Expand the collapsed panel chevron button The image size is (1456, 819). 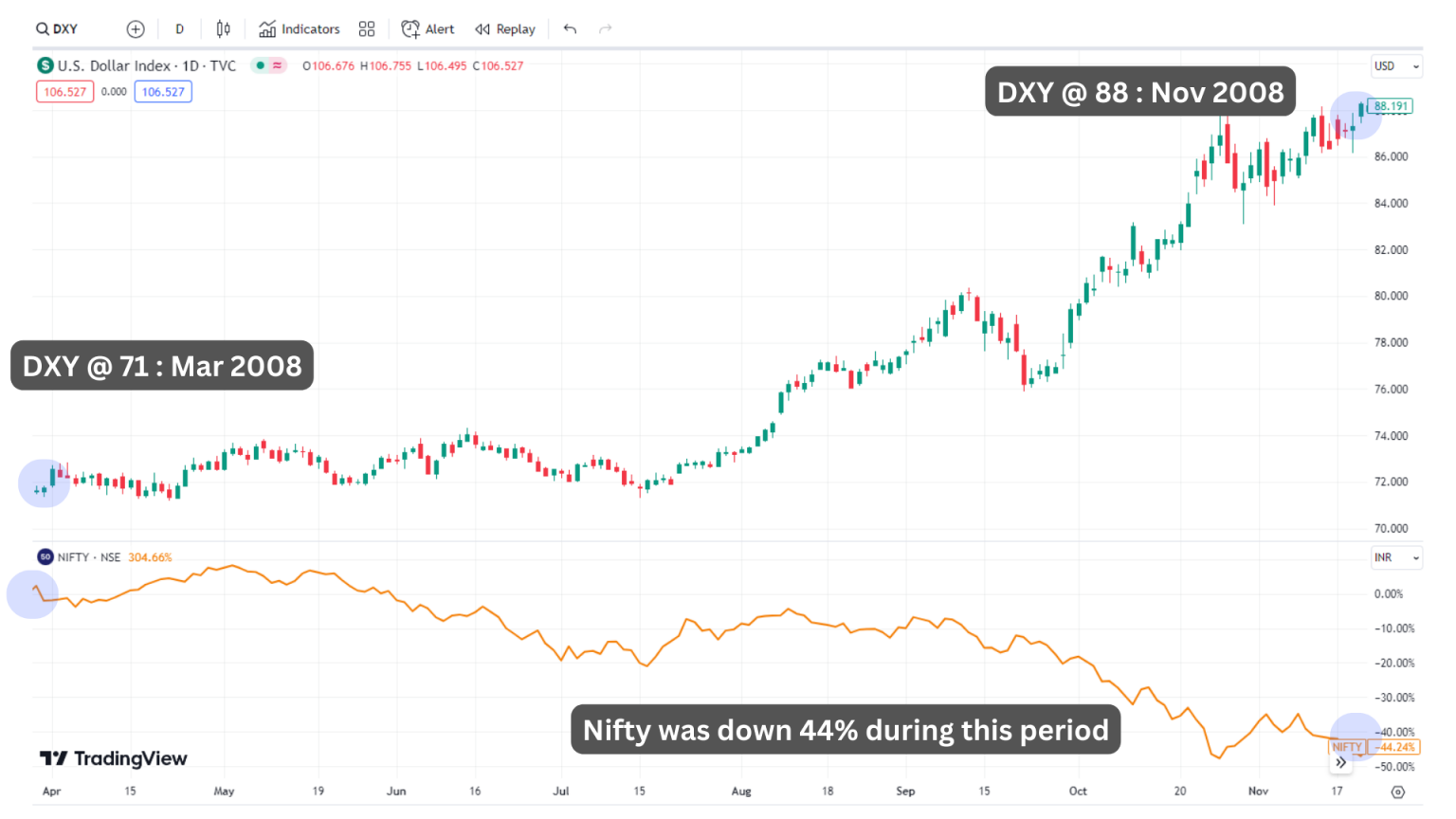tap(1342, 762)
